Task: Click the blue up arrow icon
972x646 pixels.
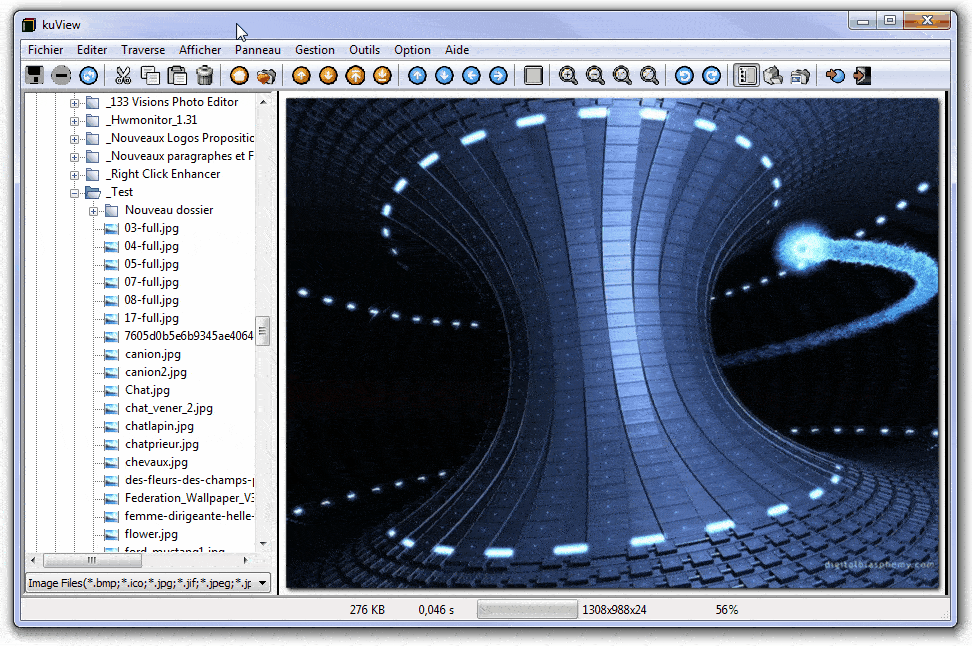Action: [417, 76]
